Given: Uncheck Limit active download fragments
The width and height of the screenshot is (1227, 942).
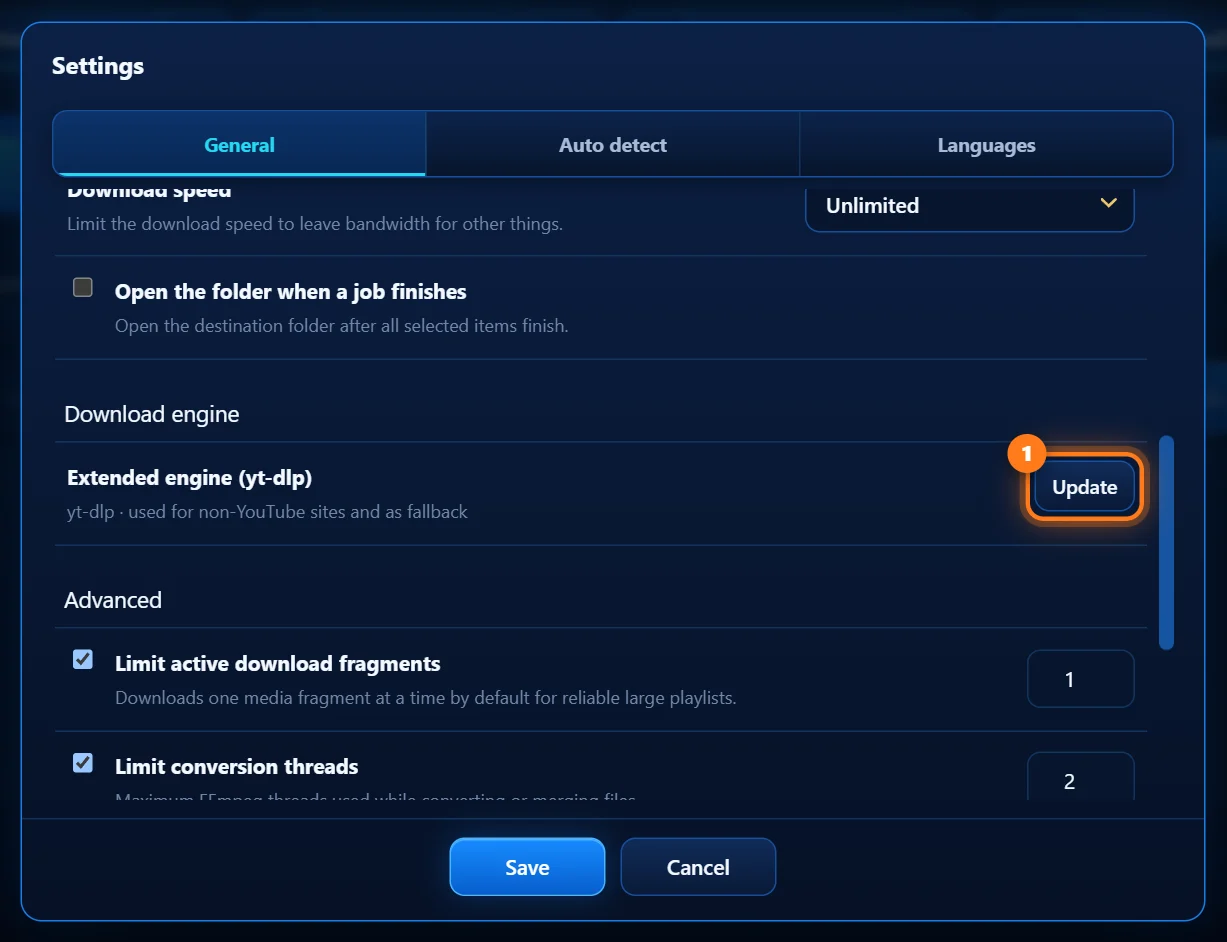Looking at the screenshot, I should pyautogui.click(x=83, y=660).
